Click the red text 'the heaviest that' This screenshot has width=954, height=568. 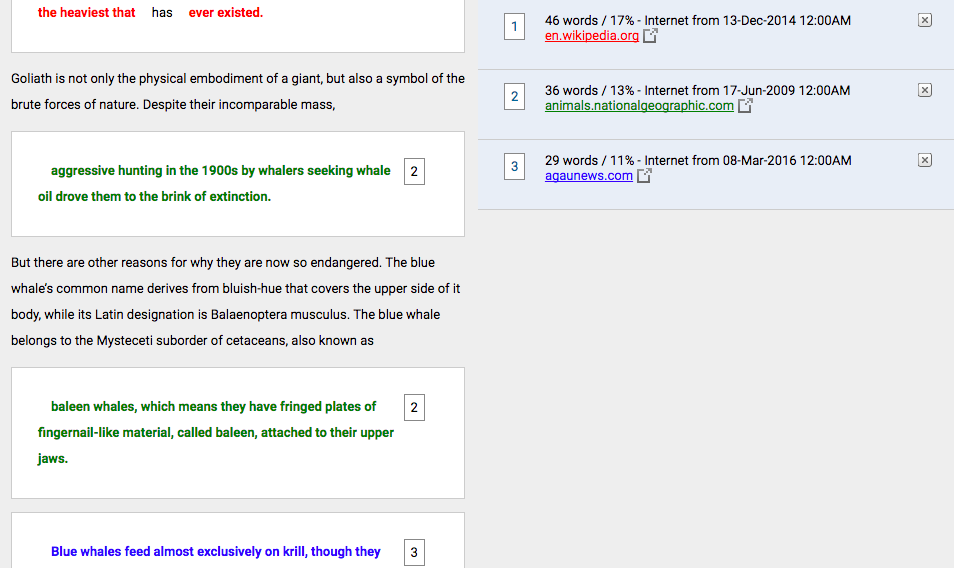pyautogui.click(x=86, y=13)
